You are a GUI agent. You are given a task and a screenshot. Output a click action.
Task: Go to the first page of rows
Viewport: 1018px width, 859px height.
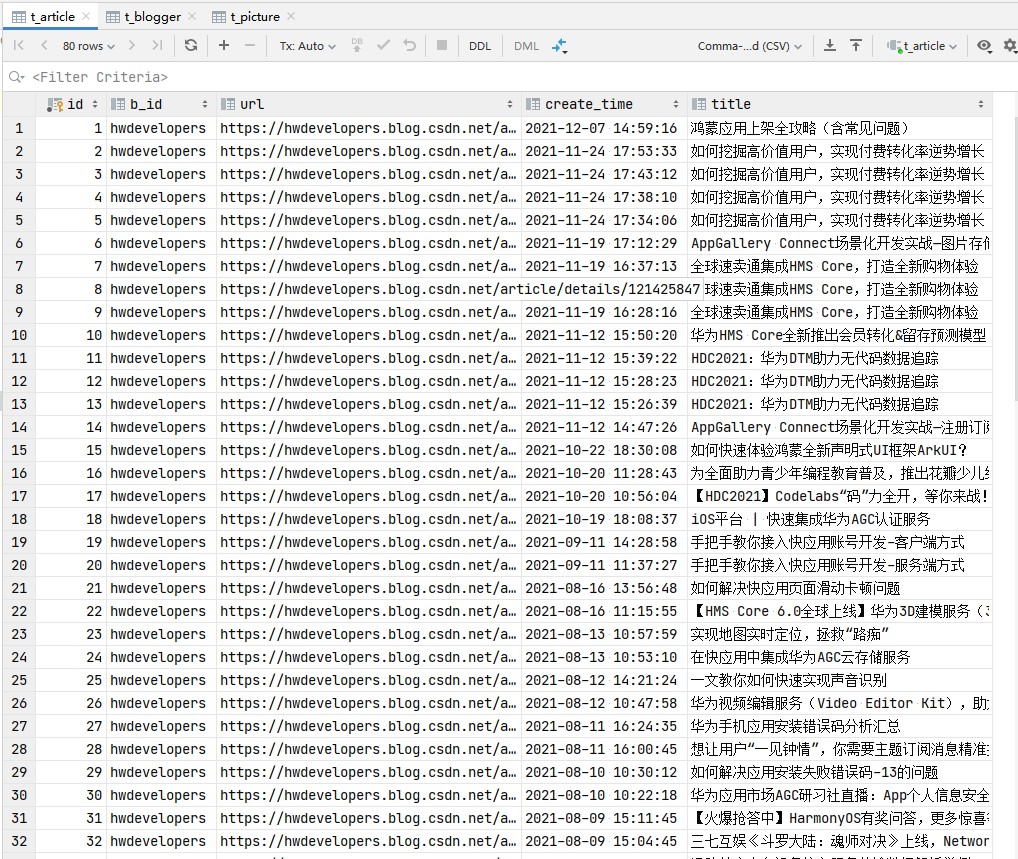click(19, 45)
